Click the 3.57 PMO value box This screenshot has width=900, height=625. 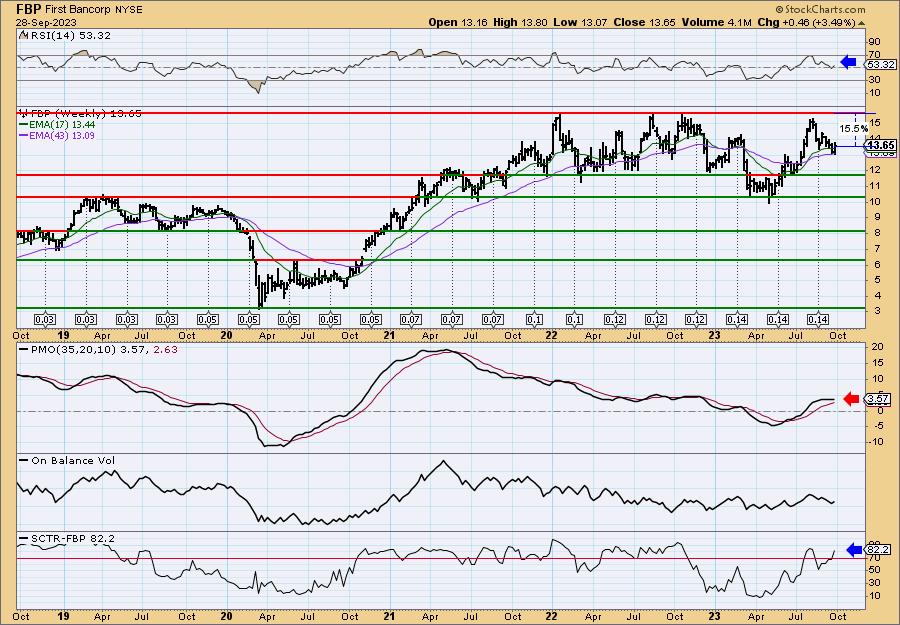(x=880, y=399)
